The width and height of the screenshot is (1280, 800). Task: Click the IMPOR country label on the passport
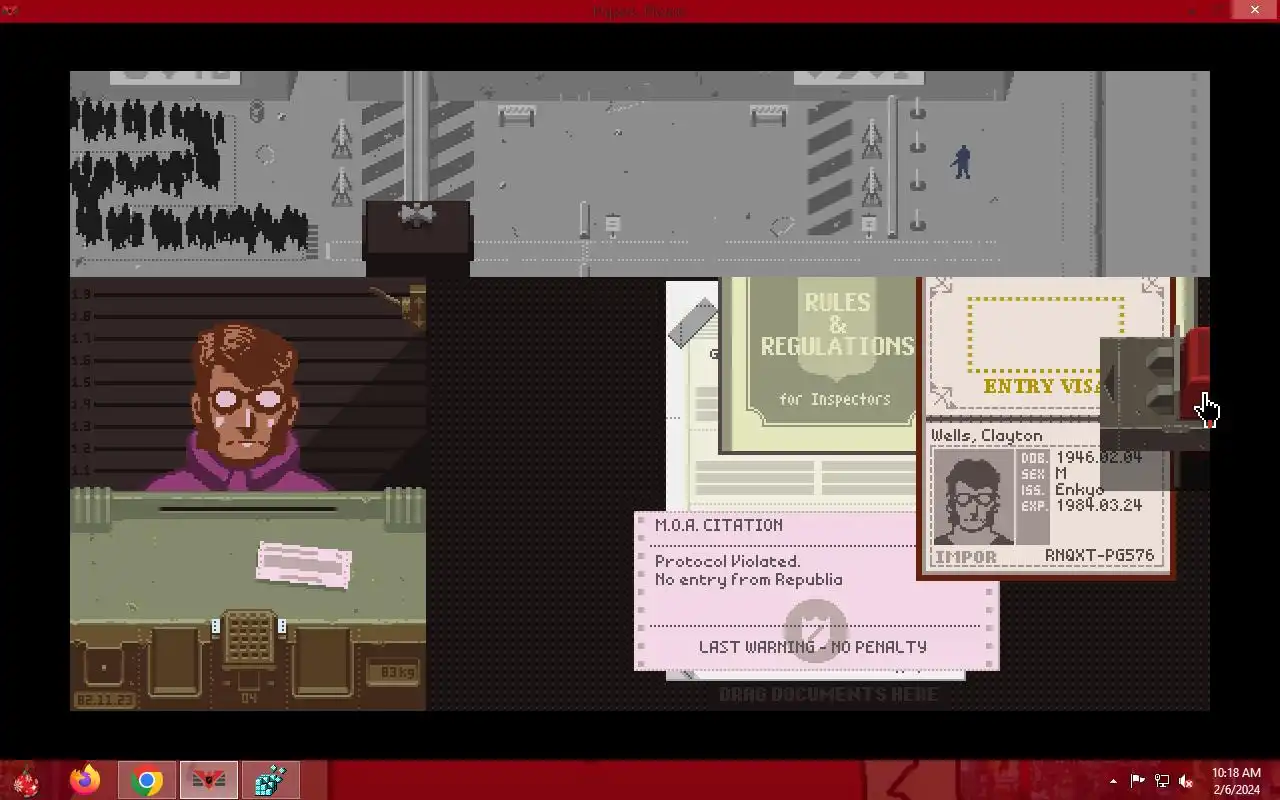[x=965, y=557]
